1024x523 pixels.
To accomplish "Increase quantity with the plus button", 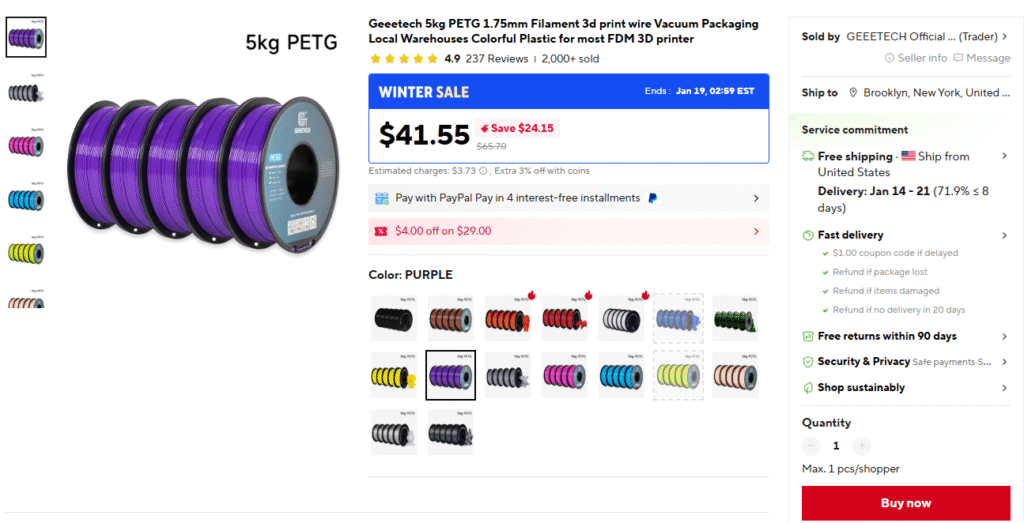I will [x=862, y=446].
